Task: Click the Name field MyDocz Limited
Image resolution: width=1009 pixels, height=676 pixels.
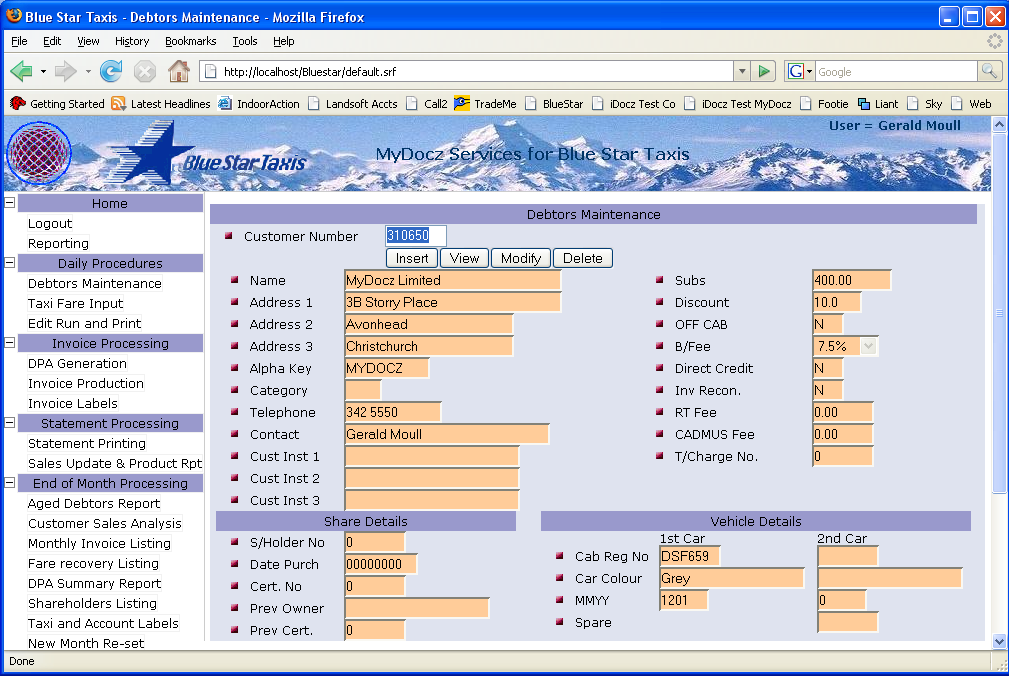Action: tap(452, 280)
